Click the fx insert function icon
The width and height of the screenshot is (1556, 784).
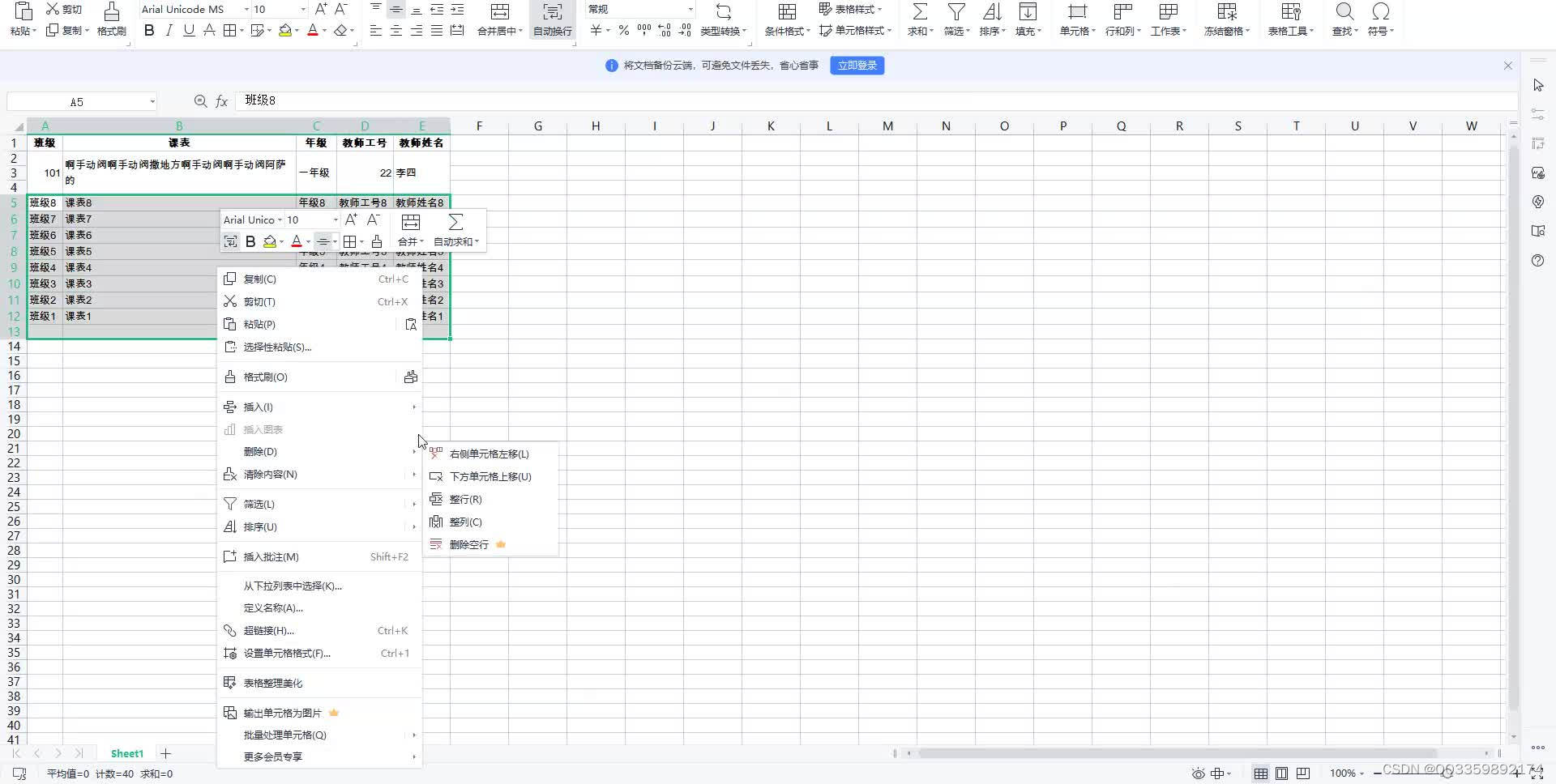point(221,101)
